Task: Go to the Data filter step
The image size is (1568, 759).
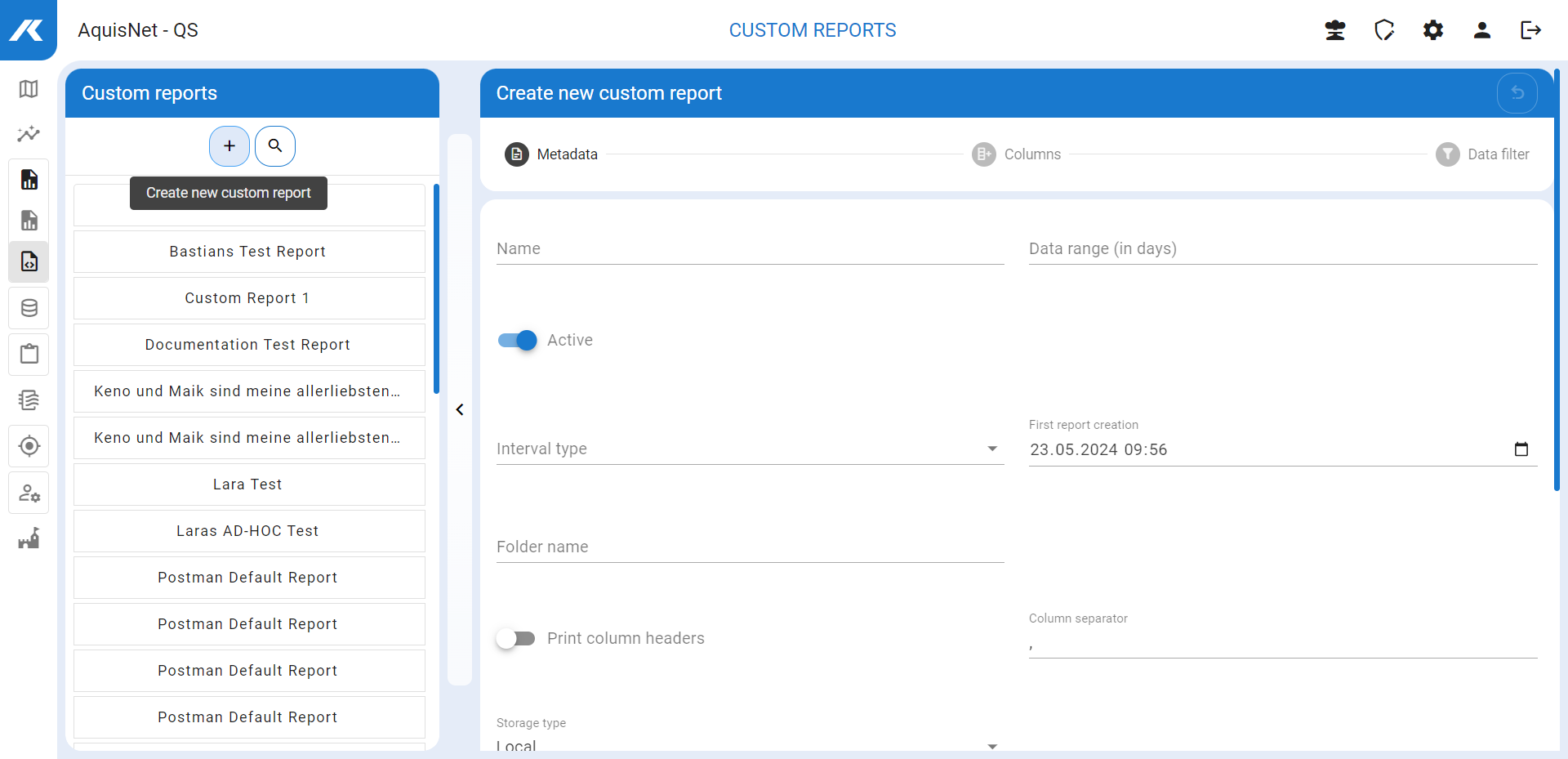Action: [1482, 154]
